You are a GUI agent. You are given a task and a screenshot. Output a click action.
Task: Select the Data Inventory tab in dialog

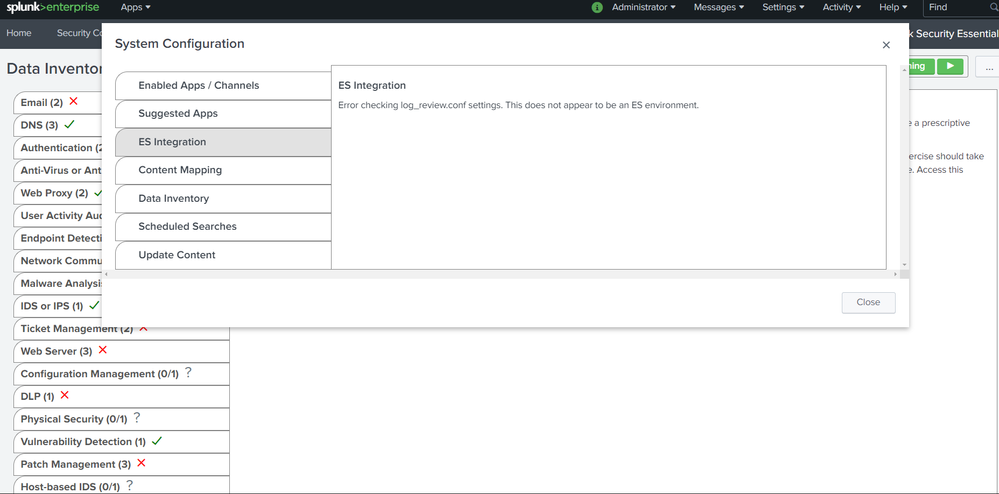223,198
